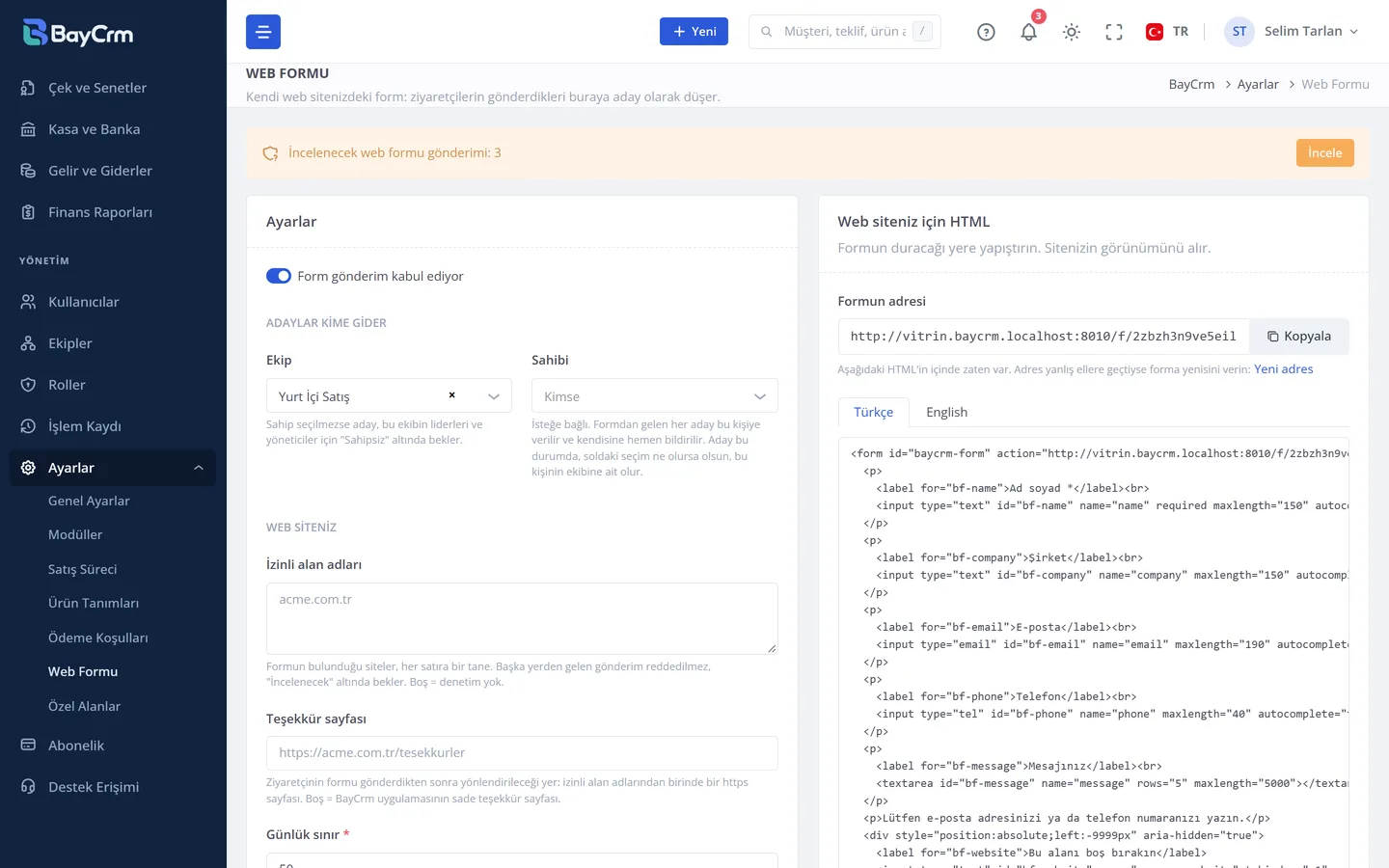Clear the Yurt İçi Satış team selection
Image resolution: width=1389 pixels, height=868 pixels.
click(451, 395)
